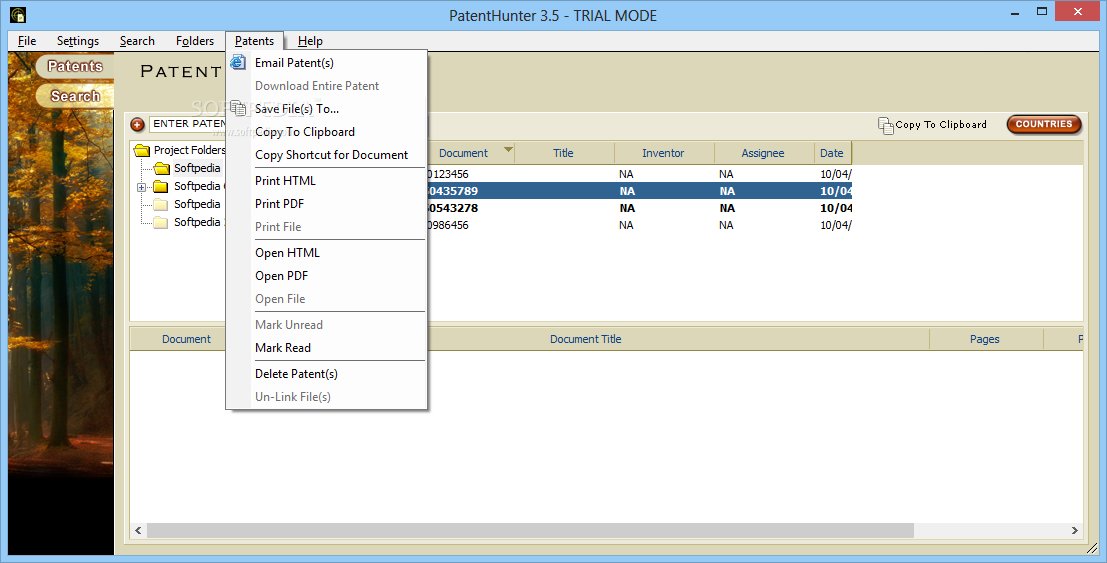The image size is (1107, 563).
Task: Minimize the PatentHunter window
Action: pyautogui.click(x=1015, y=12)
